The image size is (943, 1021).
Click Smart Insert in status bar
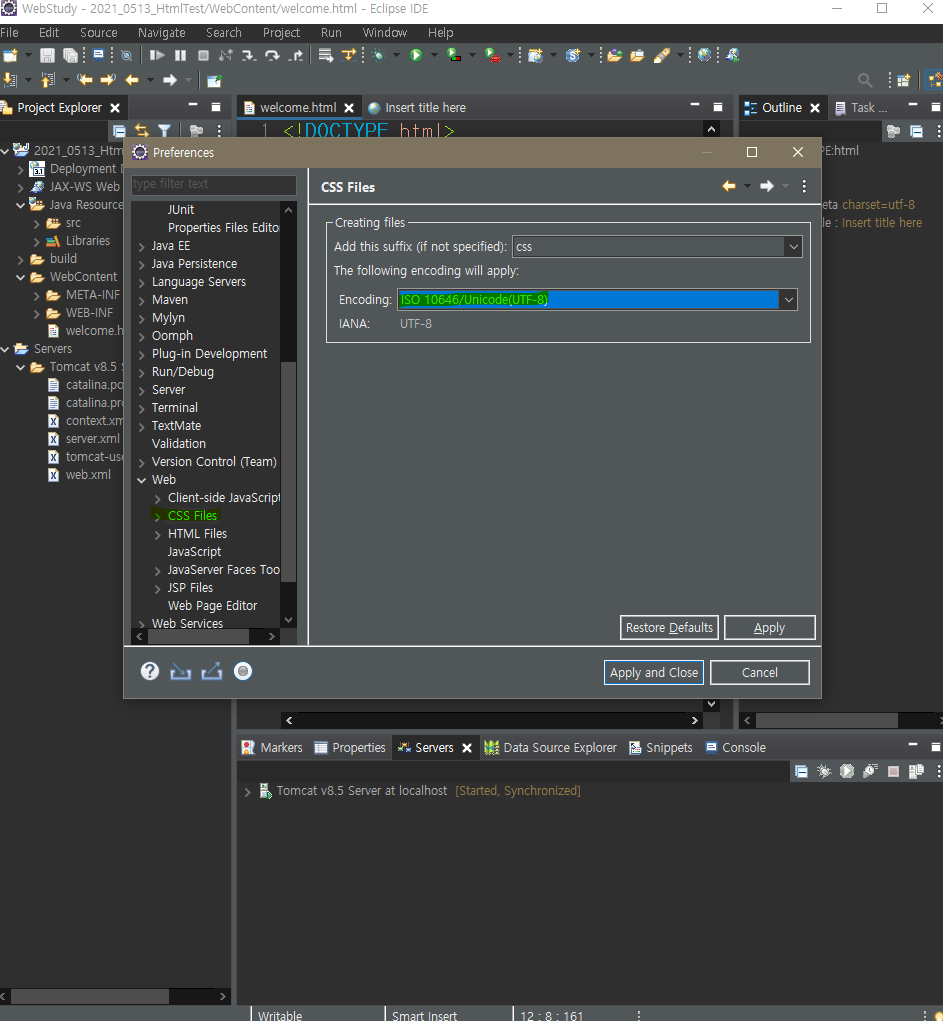[x=425, y=1014]
